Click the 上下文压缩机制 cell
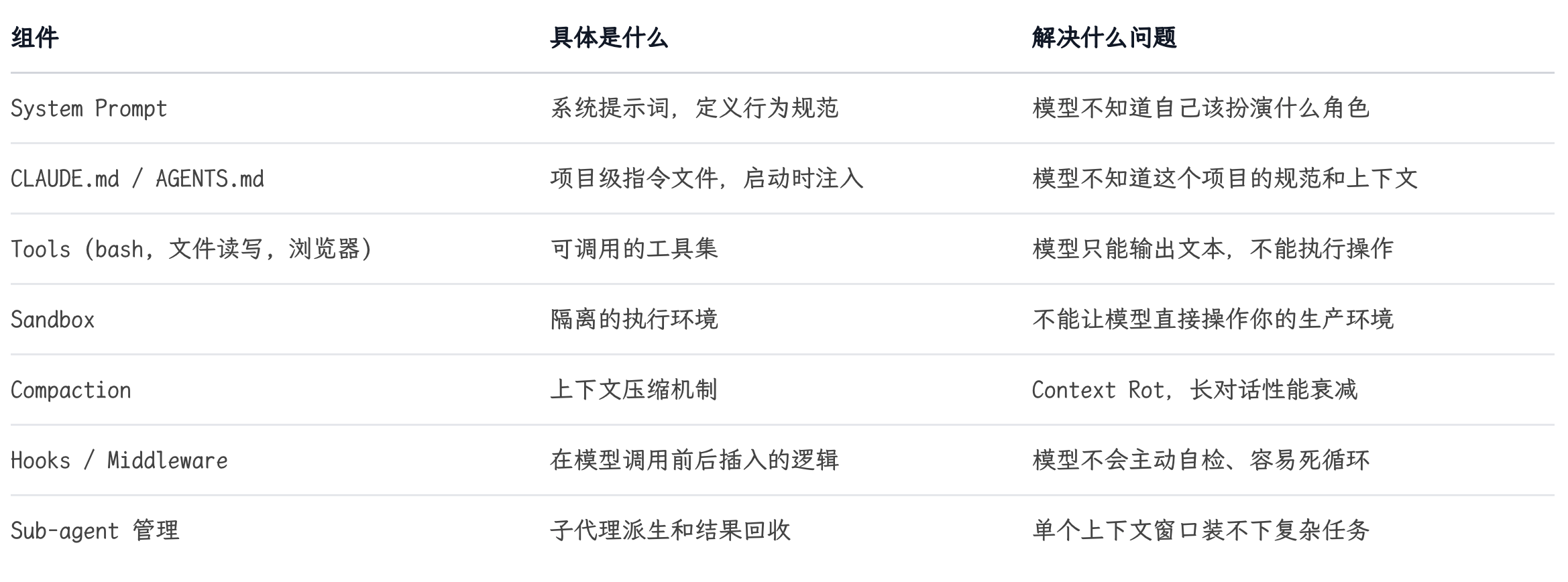 (634, 390)
